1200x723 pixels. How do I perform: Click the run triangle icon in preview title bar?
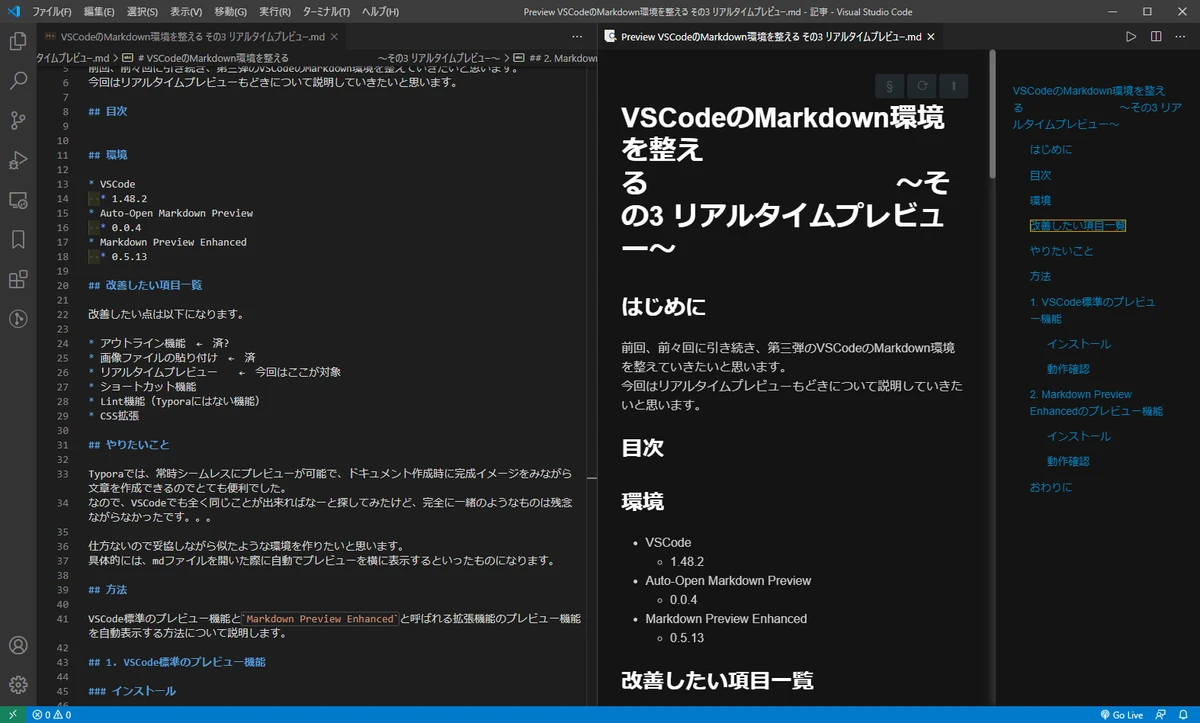pos(1131,37)
